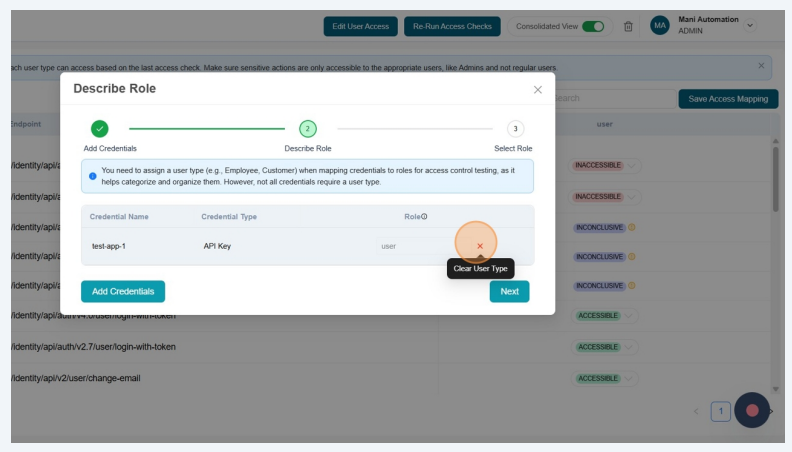Click the red record floating button
Screen dimensions: 792x452
pyautogui.click(x=752, y=410)
